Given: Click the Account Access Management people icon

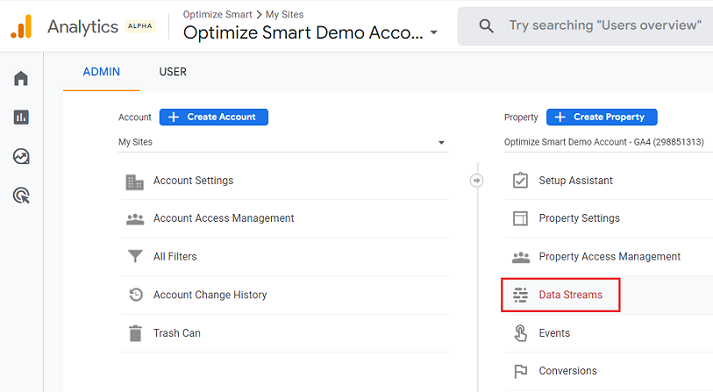Looking at the screenshot, I should click(x=135, y=219).
